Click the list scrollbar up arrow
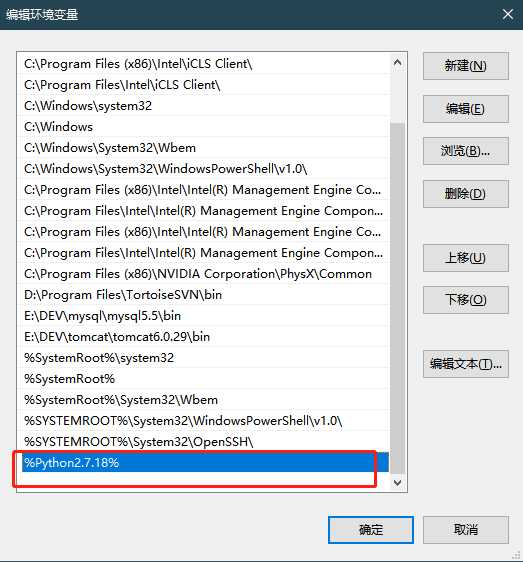This screenshot has height=562, width=523. click(x=397, y=63)
